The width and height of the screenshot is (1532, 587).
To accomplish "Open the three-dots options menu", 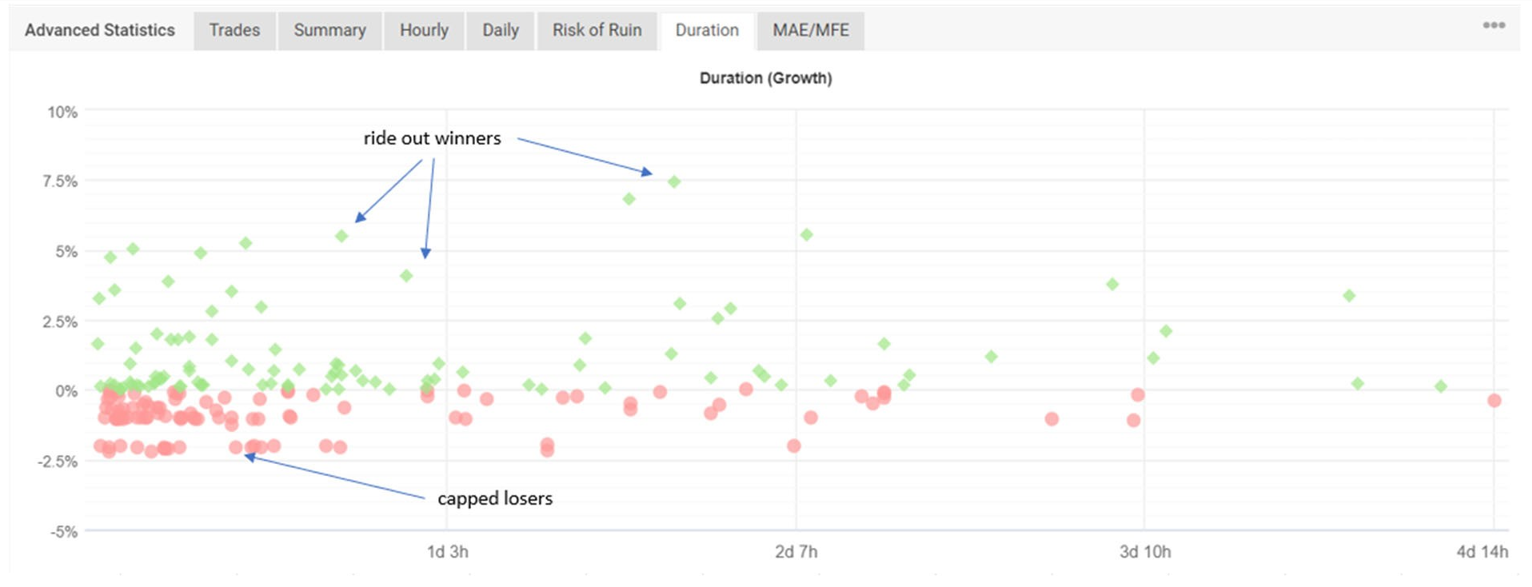I will point(1494,26).
